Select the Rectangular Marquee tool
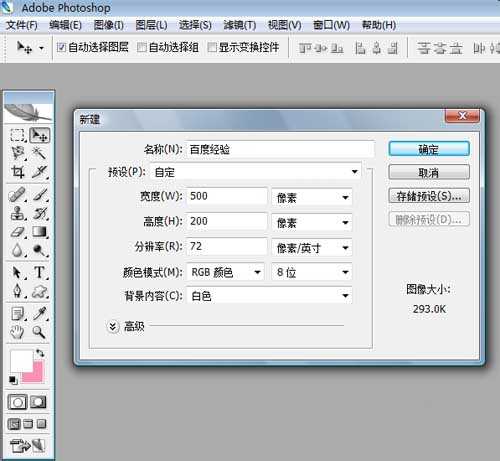The width and height of the screenshot is (500, 461). (x=17, y=135)
